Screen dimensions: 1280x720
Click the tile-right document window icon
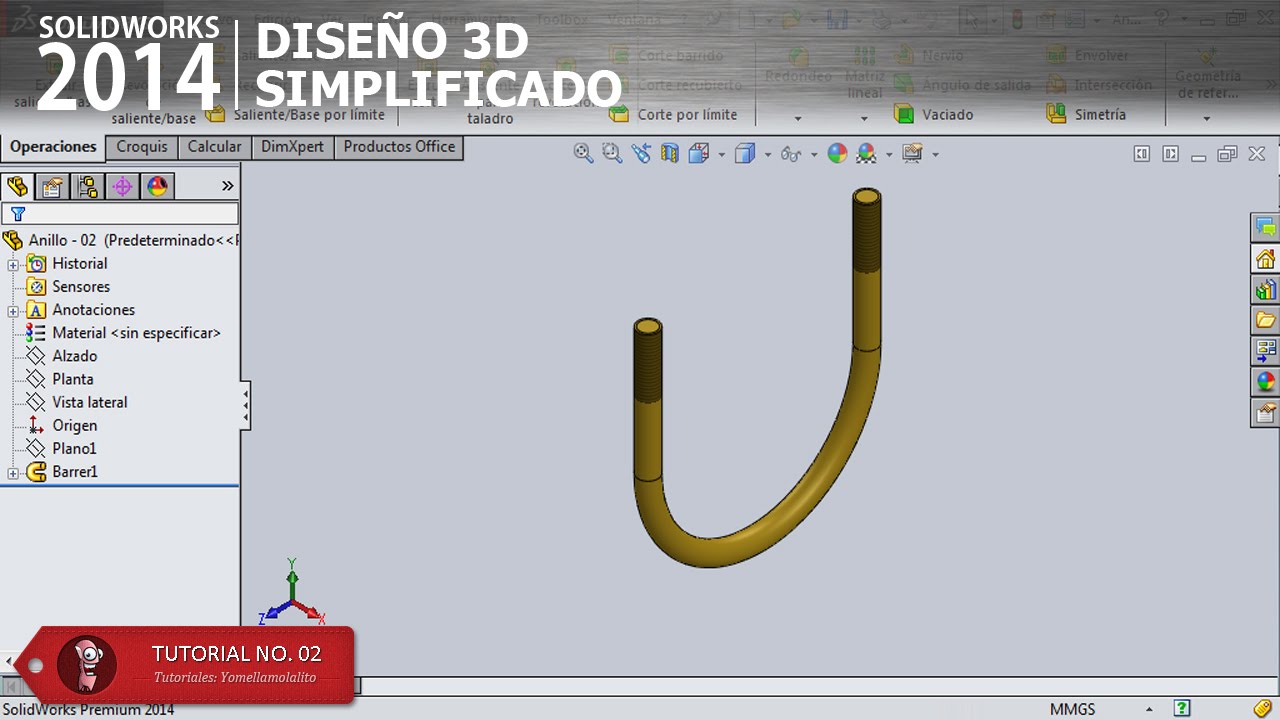tap(1170, 153)
